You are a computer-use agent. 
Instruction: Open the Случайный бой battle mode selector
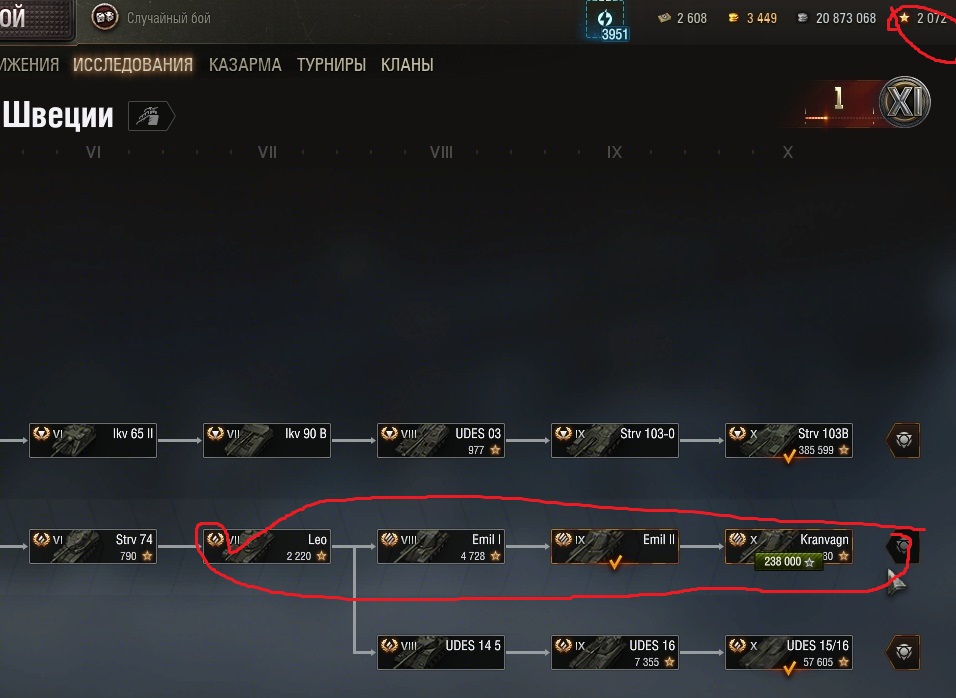coord(151,18)
